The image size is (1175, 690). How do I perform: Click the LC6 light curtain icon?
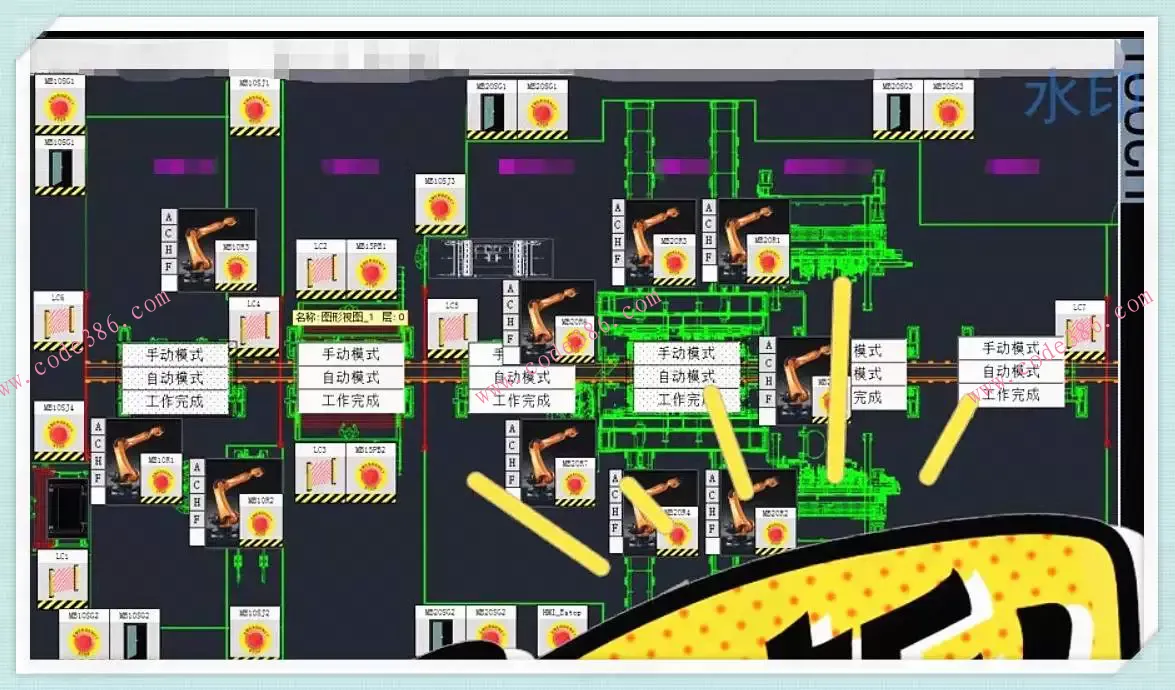tap(58, 321)
